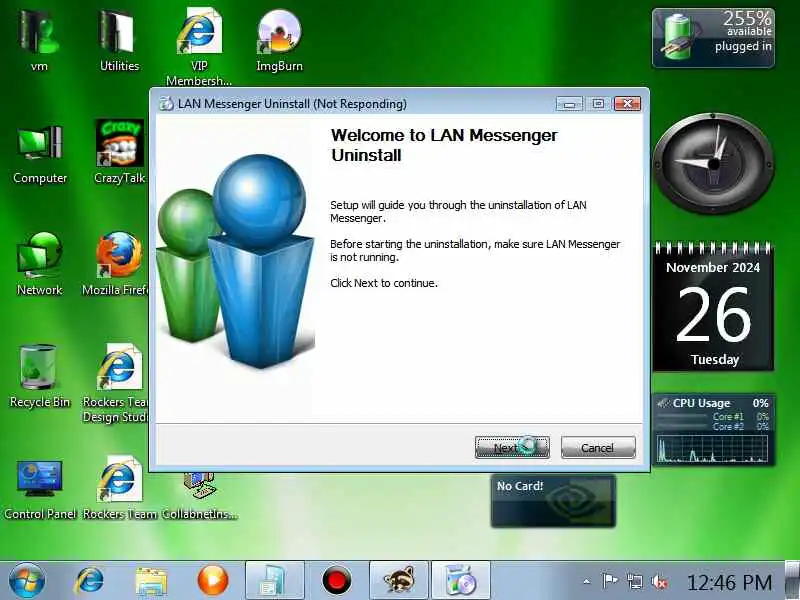Click the November 2024 calendar gadget

(713, 307)
